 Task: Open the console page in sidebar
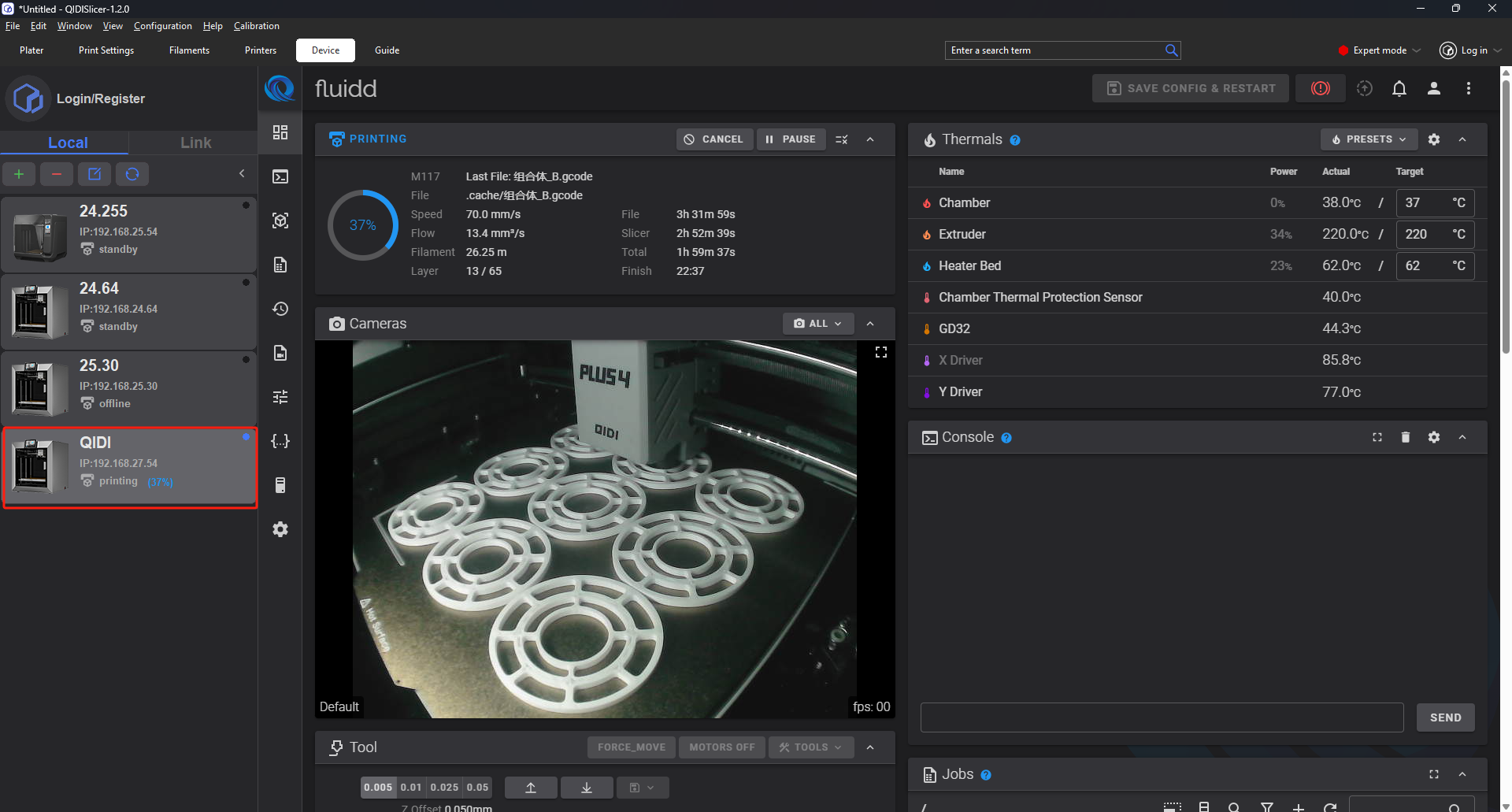coord(280,176)
